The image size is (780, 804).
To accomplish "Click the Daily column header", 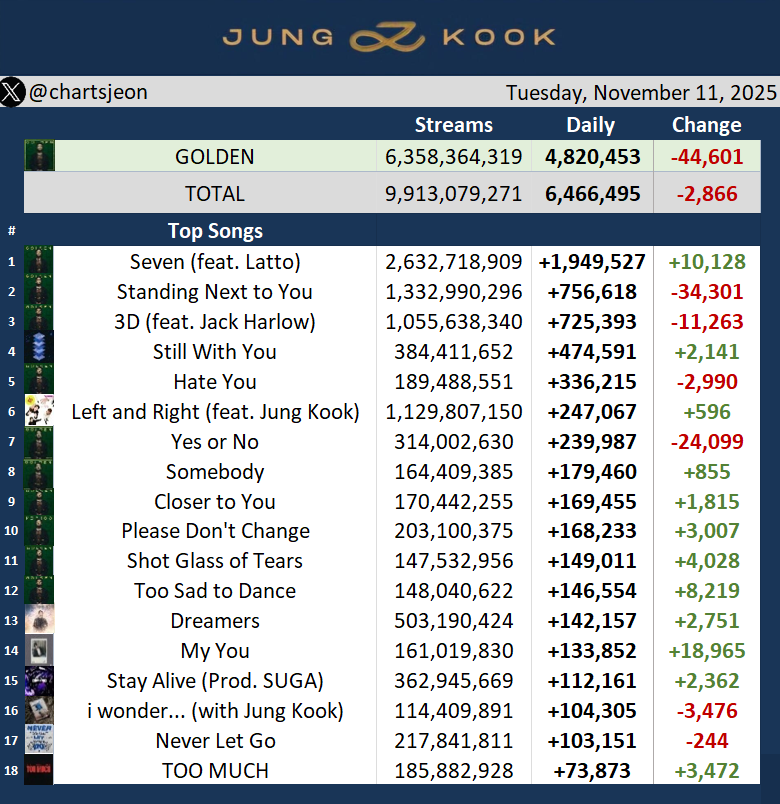I will tap(590, 125).
